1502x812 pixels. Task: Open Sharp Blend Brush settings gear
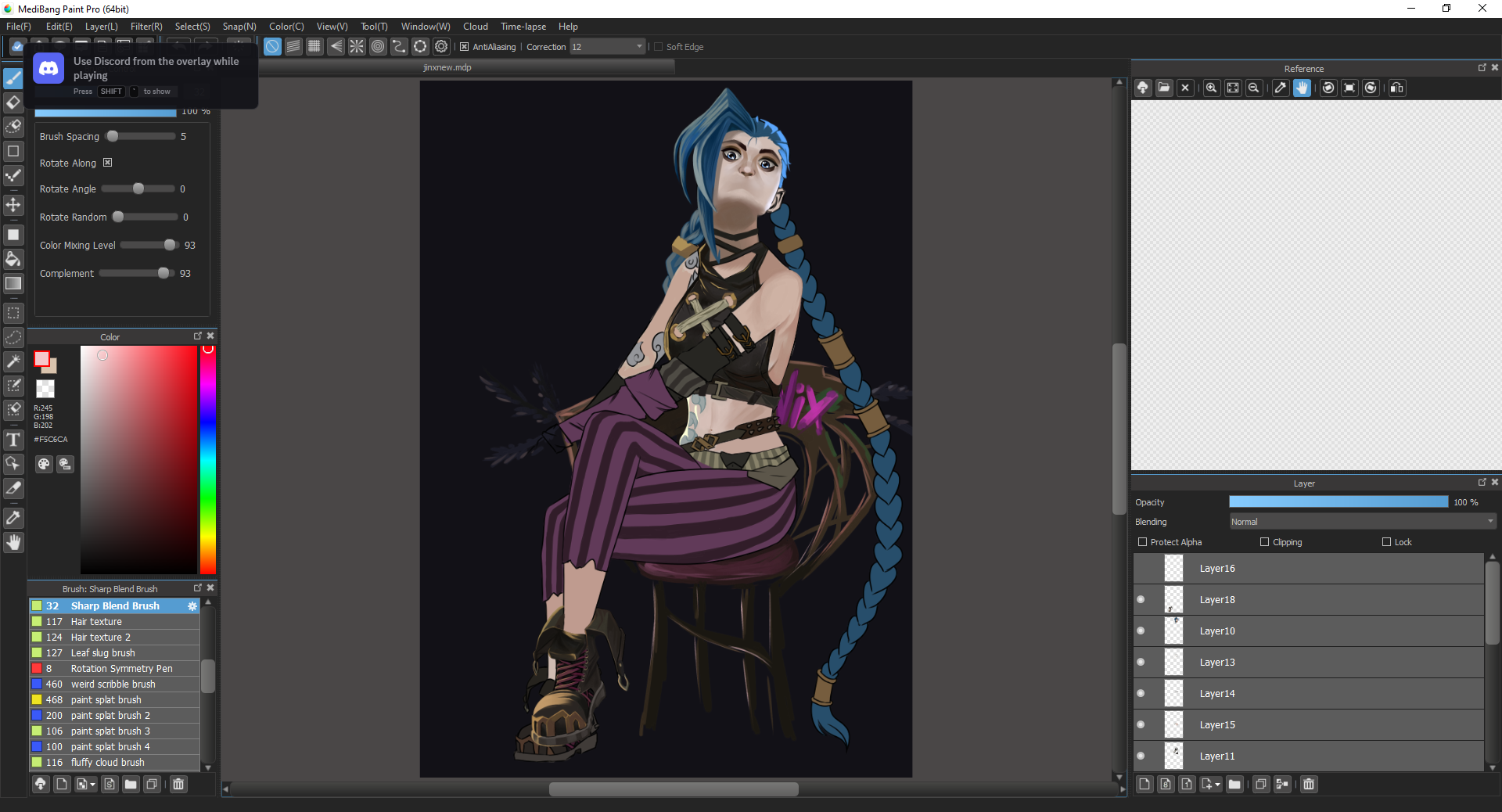point(192,606)
